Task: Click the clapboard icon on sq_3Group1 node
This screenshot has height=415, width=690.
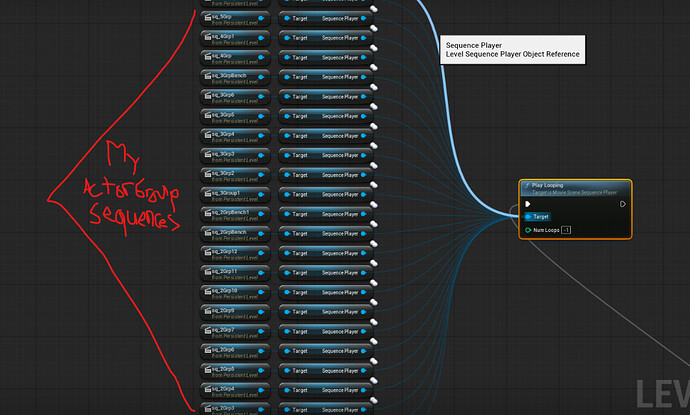Action: pyautogui.click(x=208, y=194)
